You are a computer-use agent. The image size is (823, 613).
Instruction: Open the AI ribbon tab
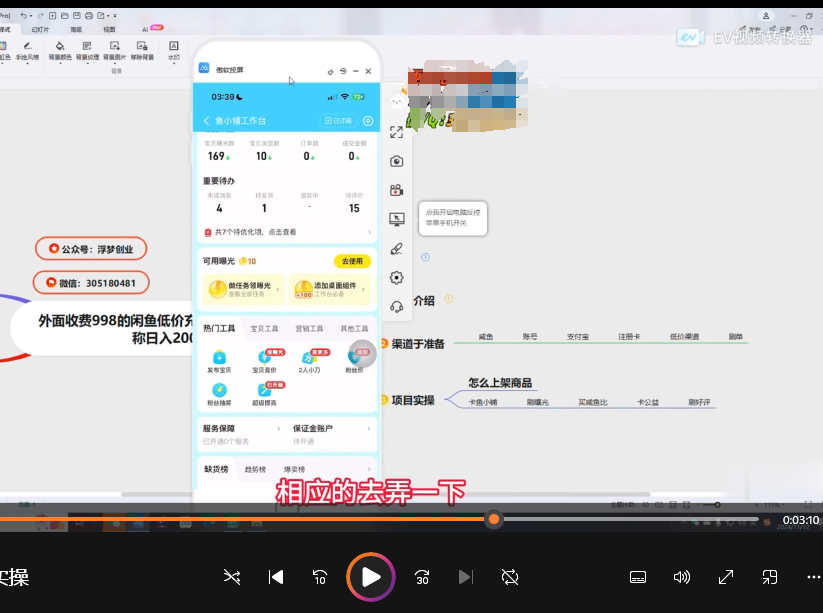(x=145, y=29)
